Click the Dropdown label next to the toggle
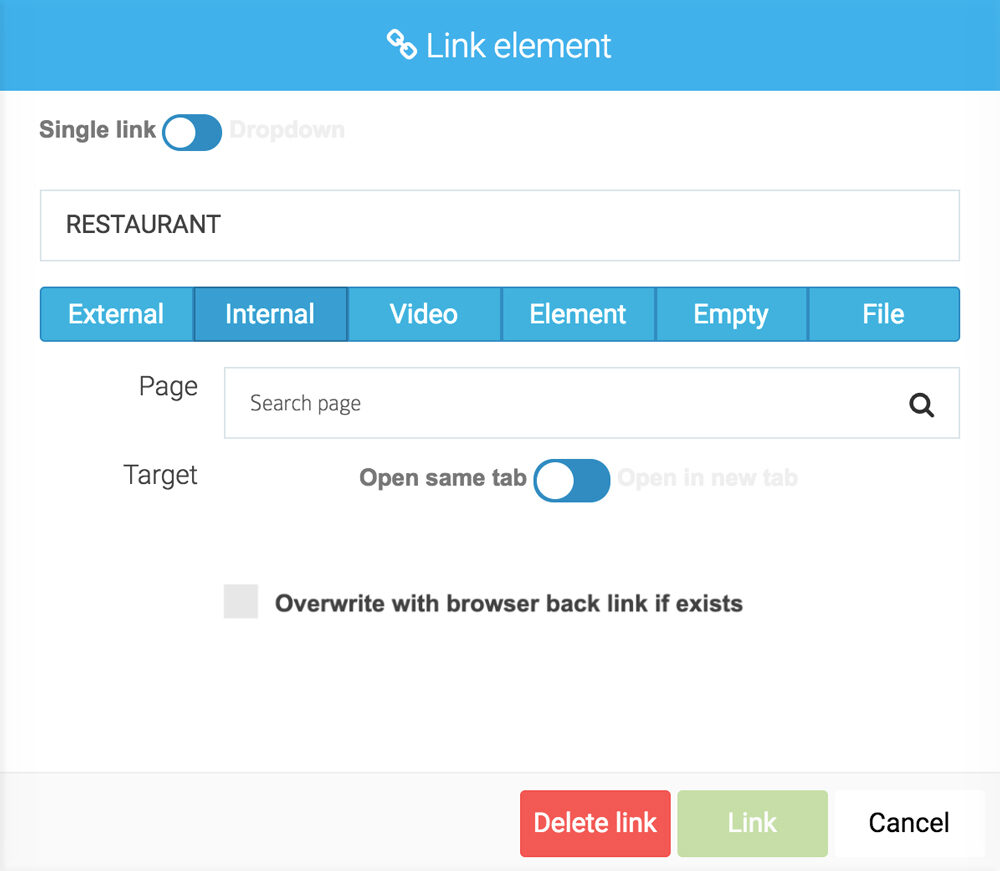 pyautogui.click(x=287, y=130)
